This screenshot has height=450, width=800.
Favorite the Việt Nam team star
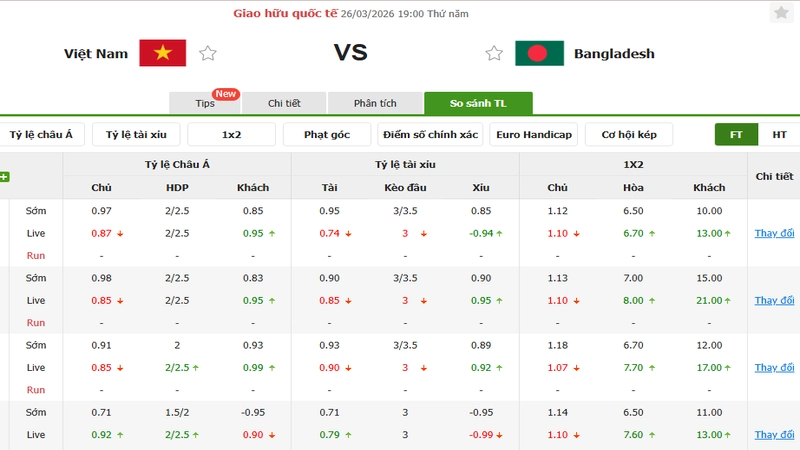(207, 53)
